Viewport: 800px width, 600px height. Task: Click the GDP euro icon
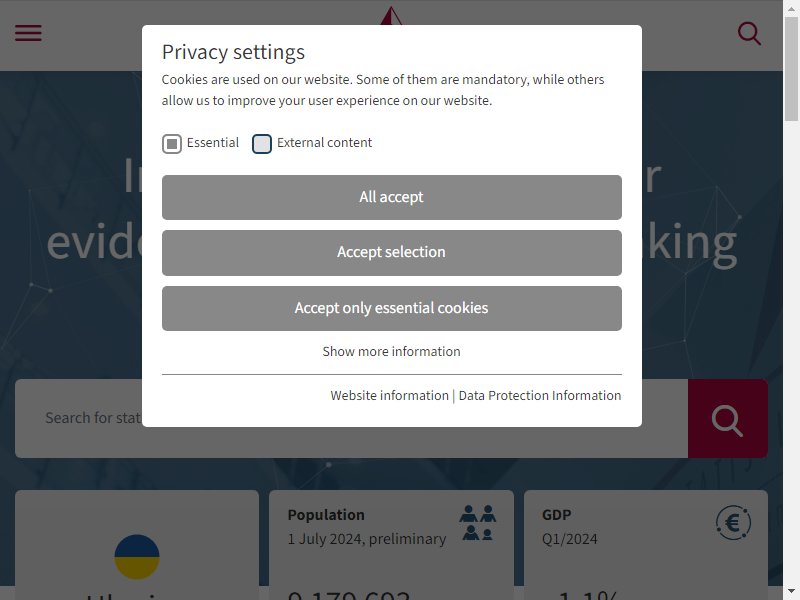click(733, 522)
